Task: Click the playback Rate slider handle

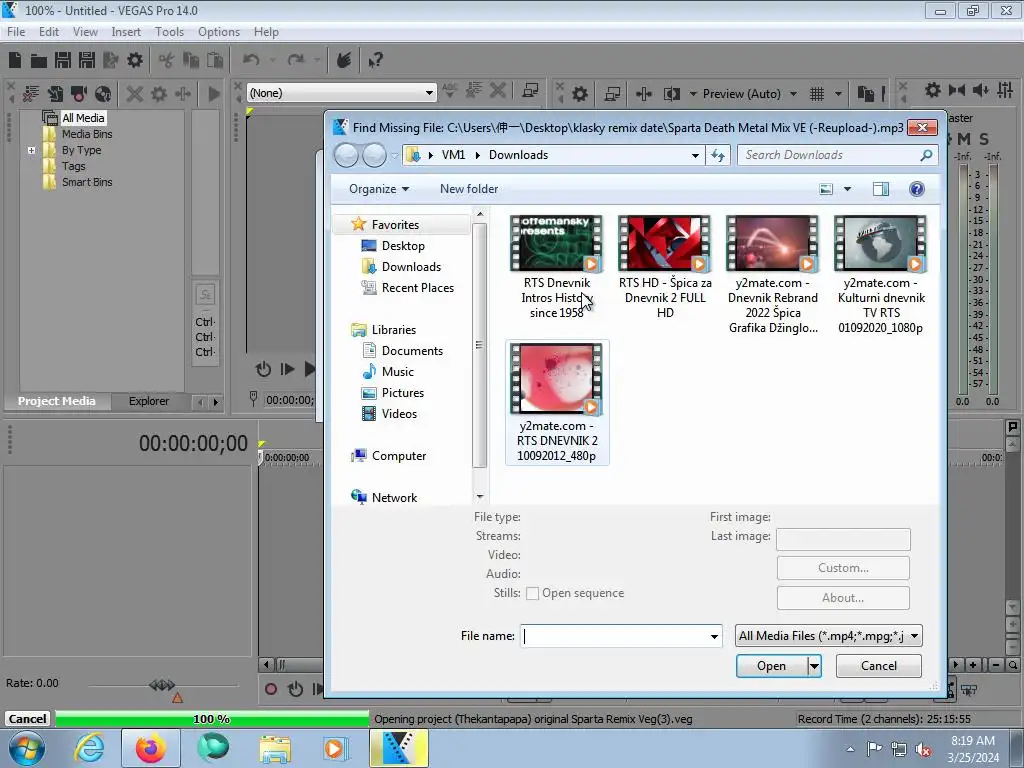Action: point(162,684)
